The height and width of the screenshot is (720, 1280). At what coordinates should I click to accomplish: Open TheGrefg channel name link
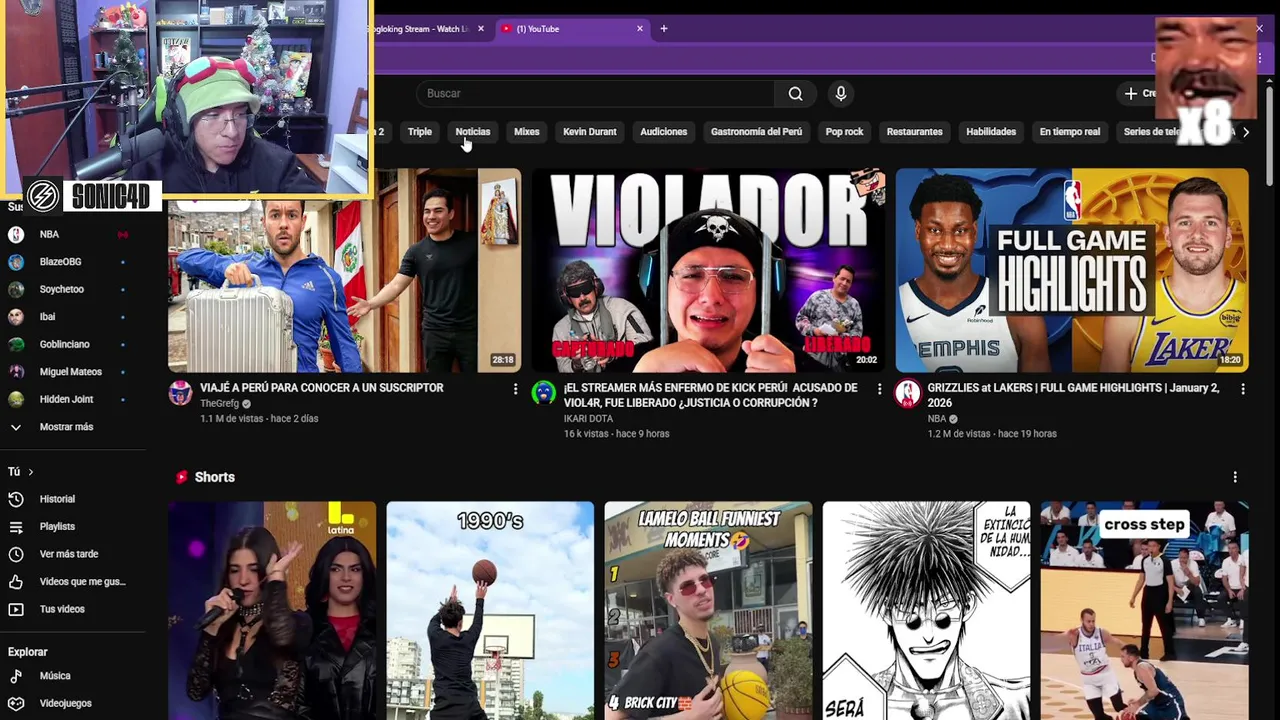point(219,404)
